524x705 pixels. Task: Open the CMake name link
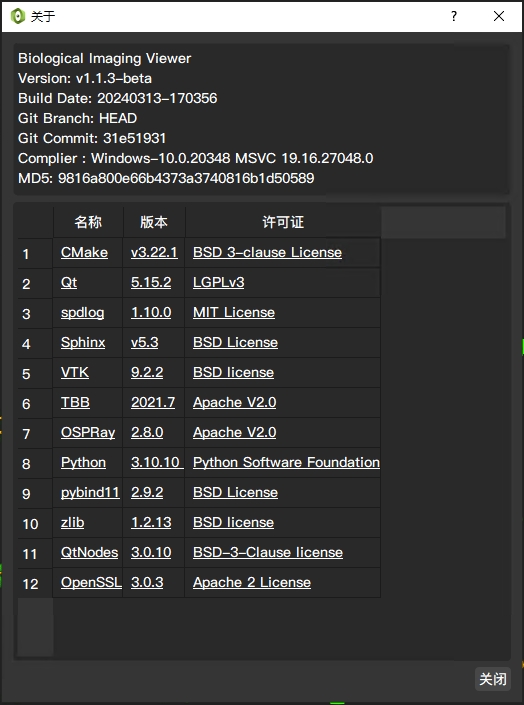84,252
